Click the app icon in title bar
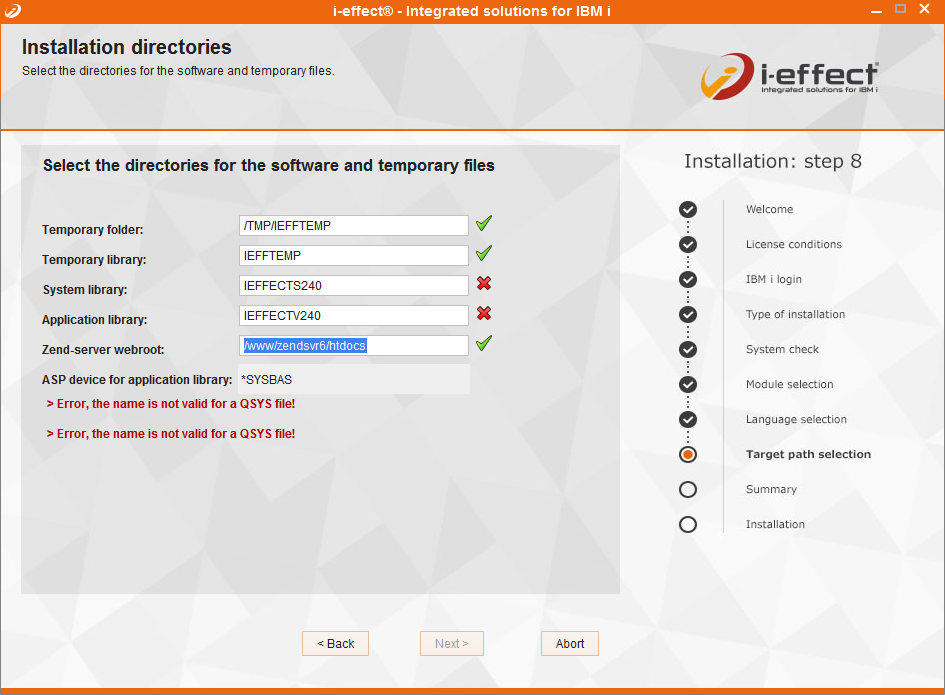The image size is (945, 695). [11, 9]
